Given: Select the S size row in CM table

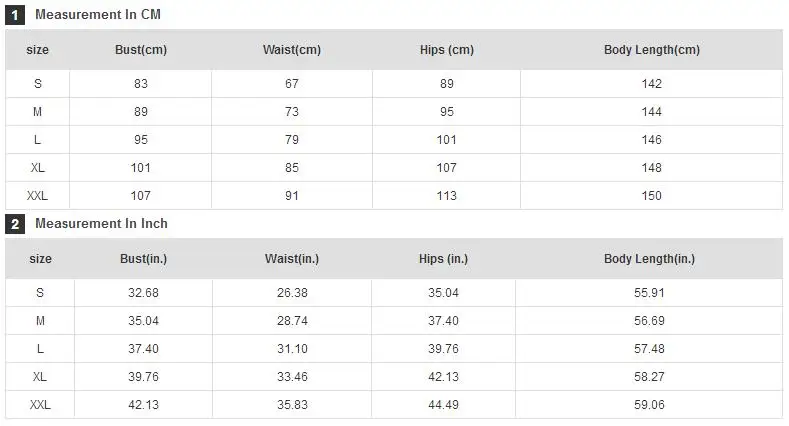Looking at the screenshot, I should coord(394,84).
